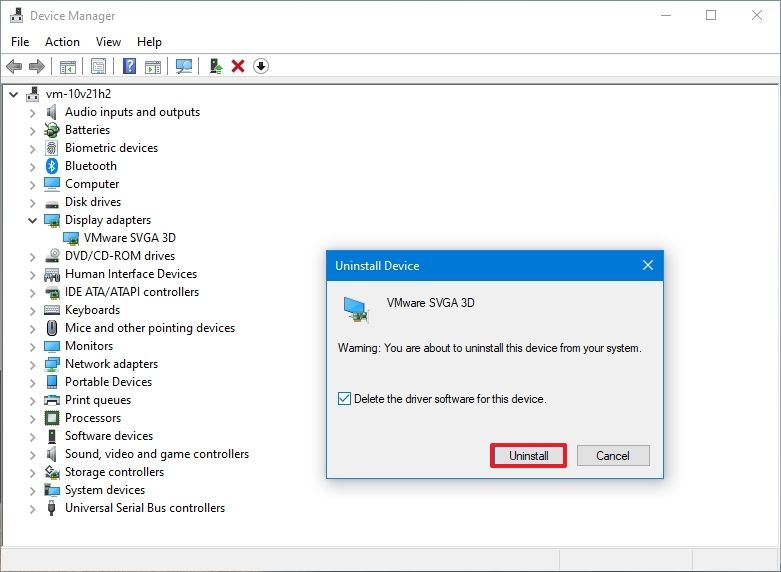Collapse the vm-10v21h2 root node

tap(14, 94)
